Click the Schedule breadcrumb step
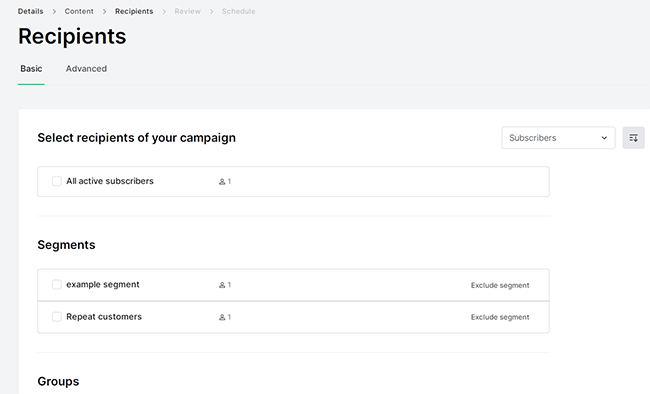This screenshot has width=650, height=394. [238, 11]
